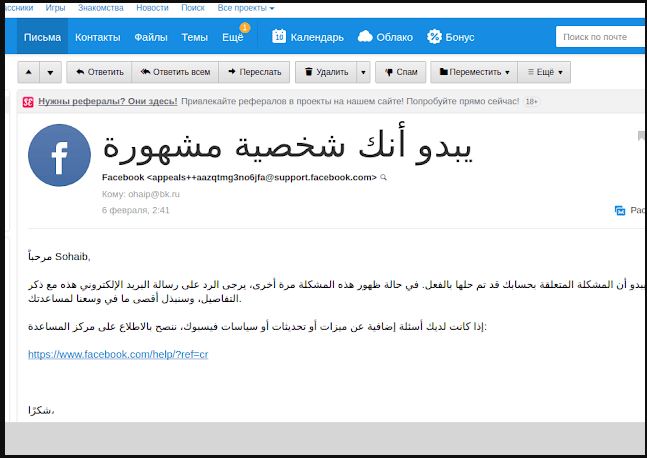
Task: Click the magnifier icon next to sender address
Action: [383, 177]
